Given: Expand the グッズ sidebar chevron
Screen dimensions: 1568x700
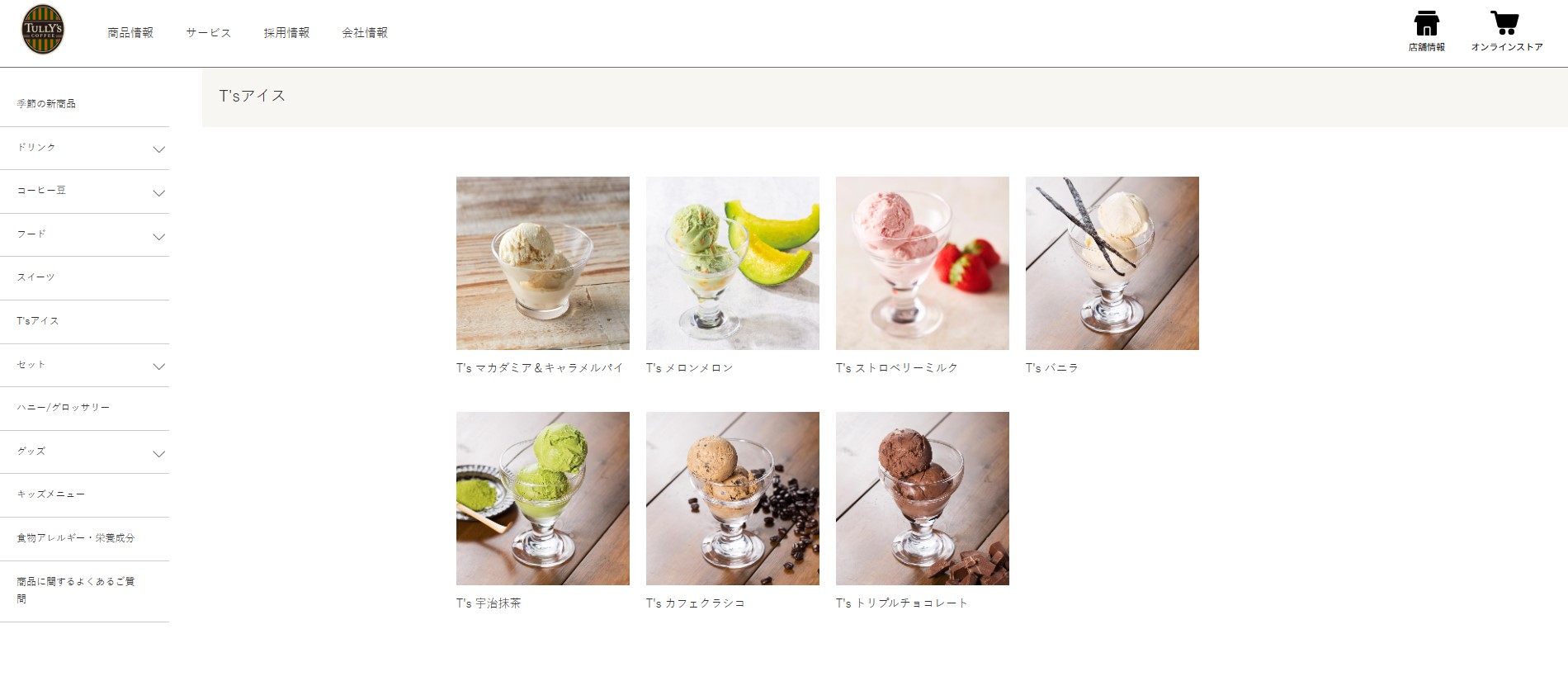Looking at the screenshot, I should point(159,454).
